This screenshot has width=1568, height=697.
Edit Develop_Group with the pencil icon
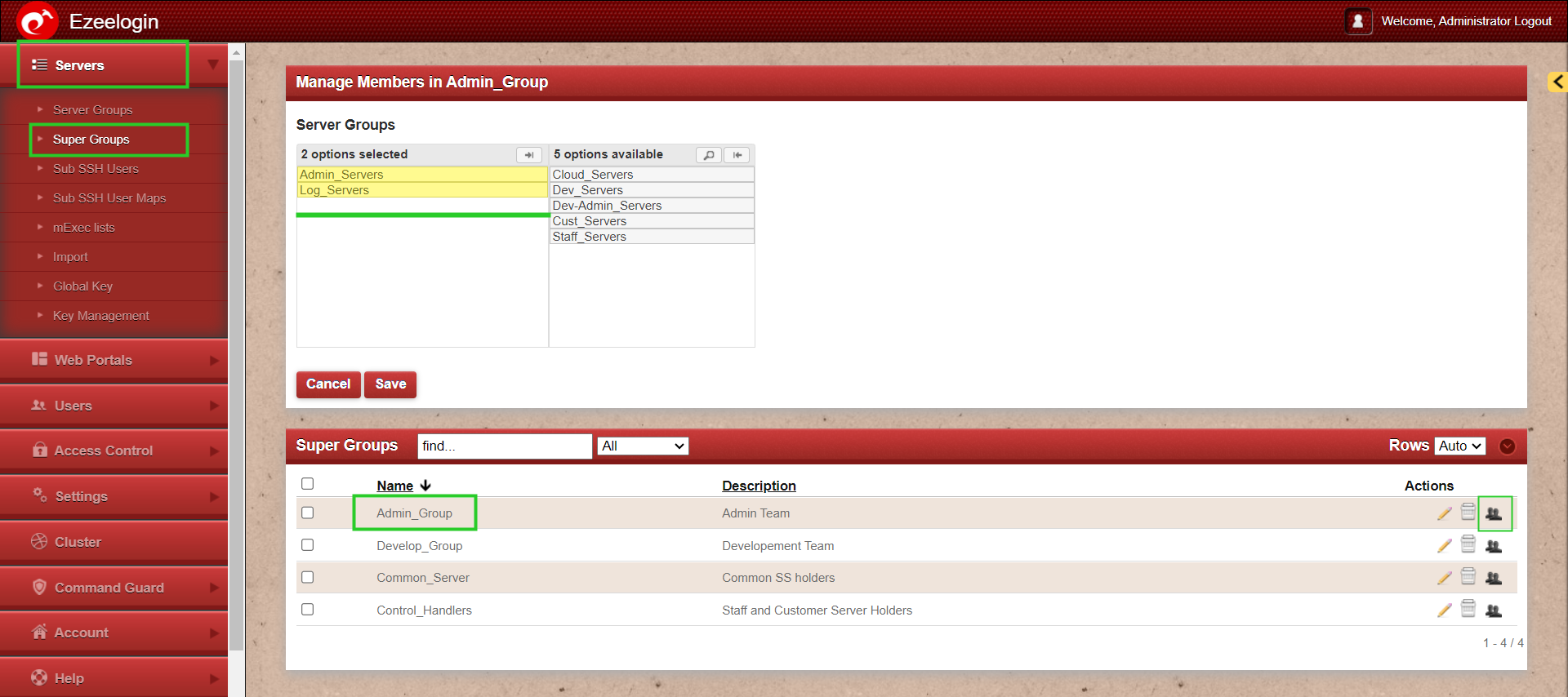1445,546
